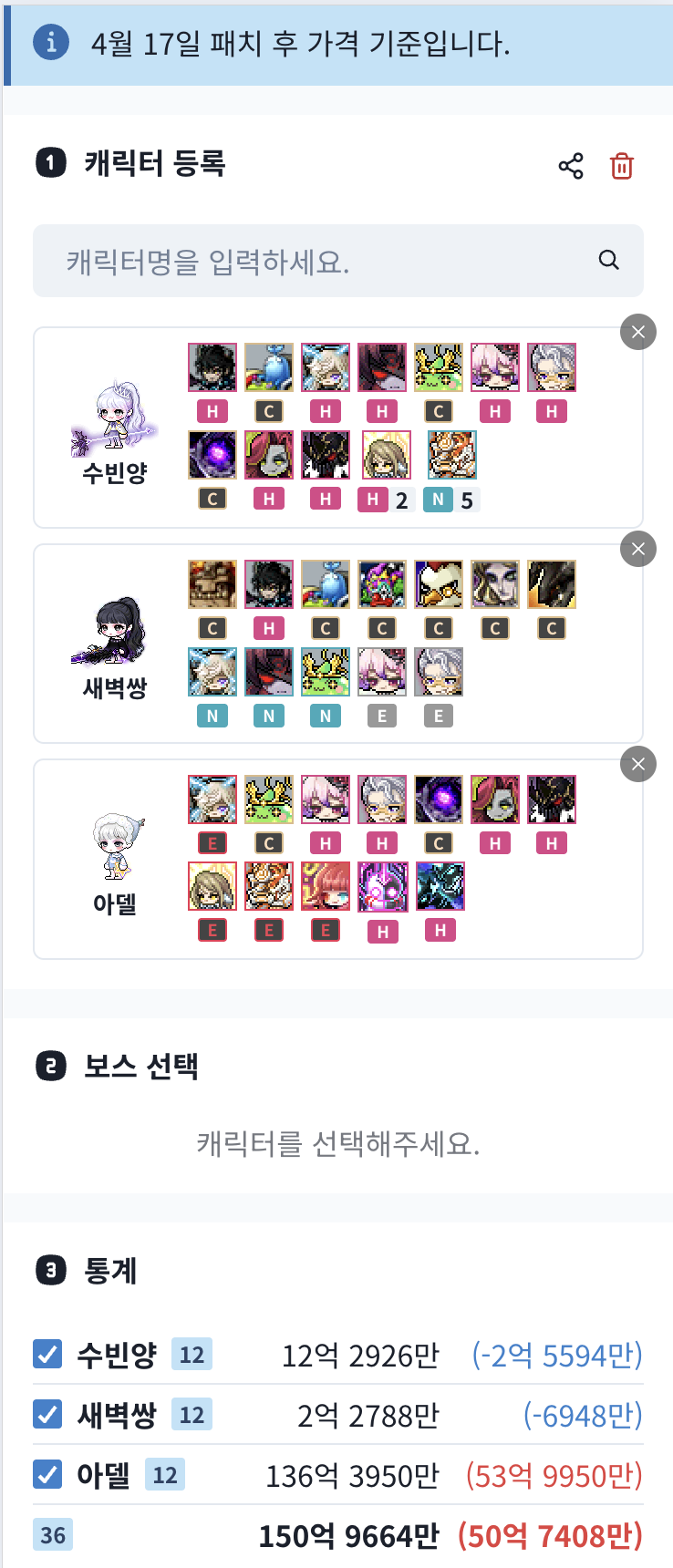Remove the 새벽쌍 character card

[638, 549]
